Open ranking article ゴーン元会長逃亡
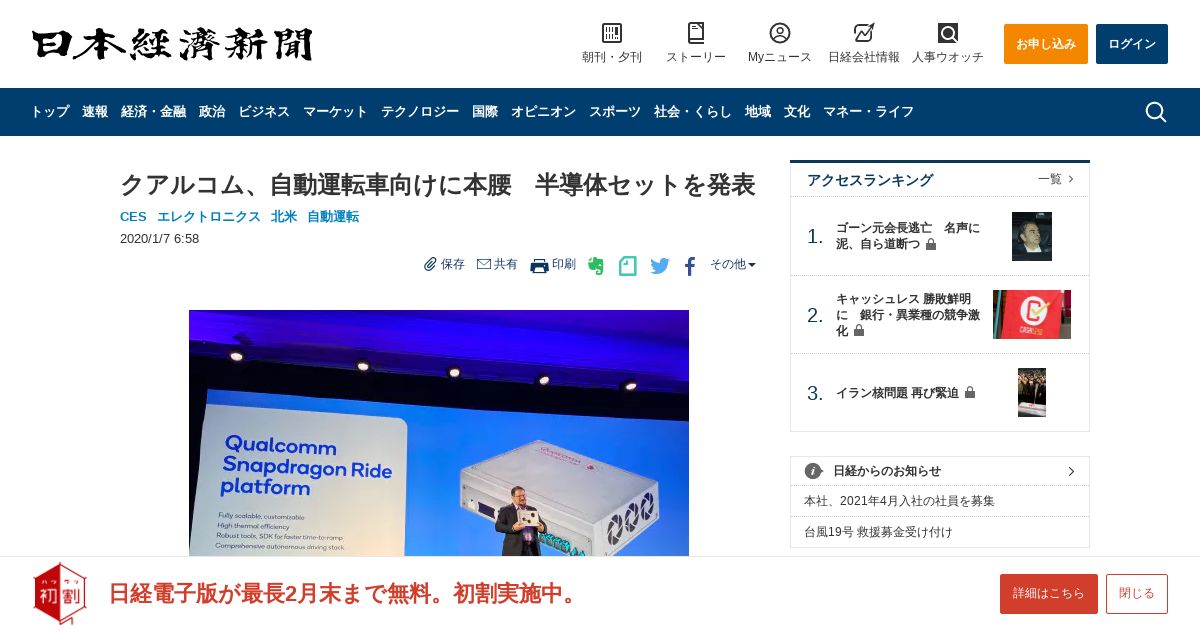 [908, 236]
